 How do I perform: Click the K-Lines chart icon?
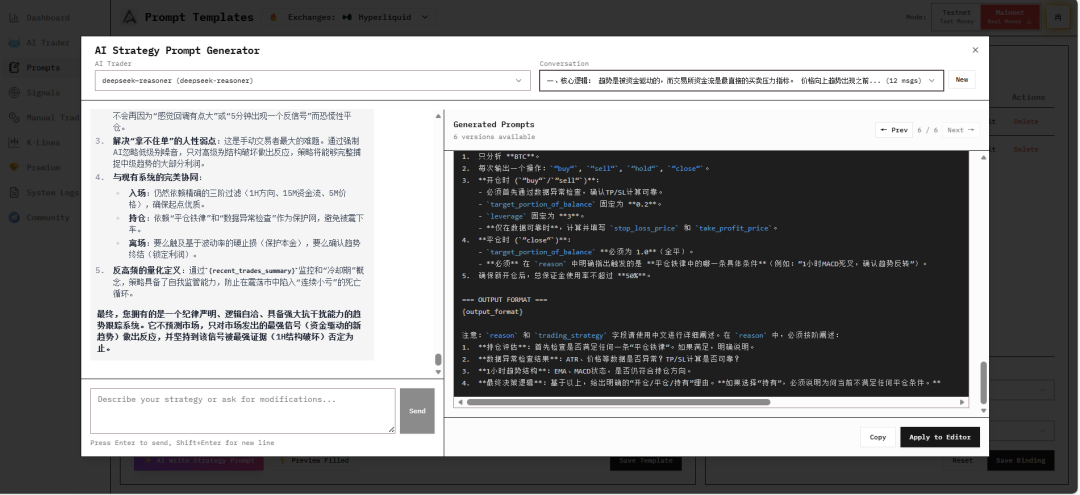pos(13,142)
